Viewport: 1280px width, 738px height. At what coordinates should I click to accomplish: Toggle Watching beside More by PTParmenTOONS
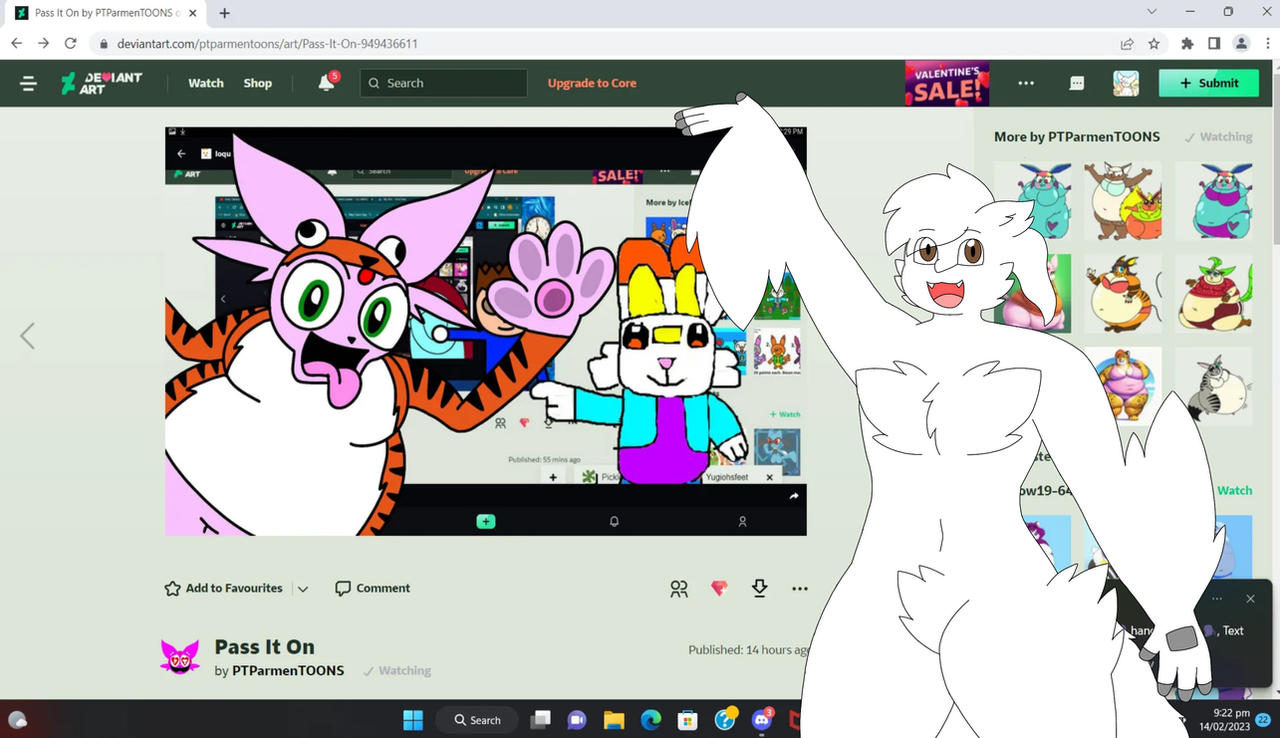pos(1218,137)
